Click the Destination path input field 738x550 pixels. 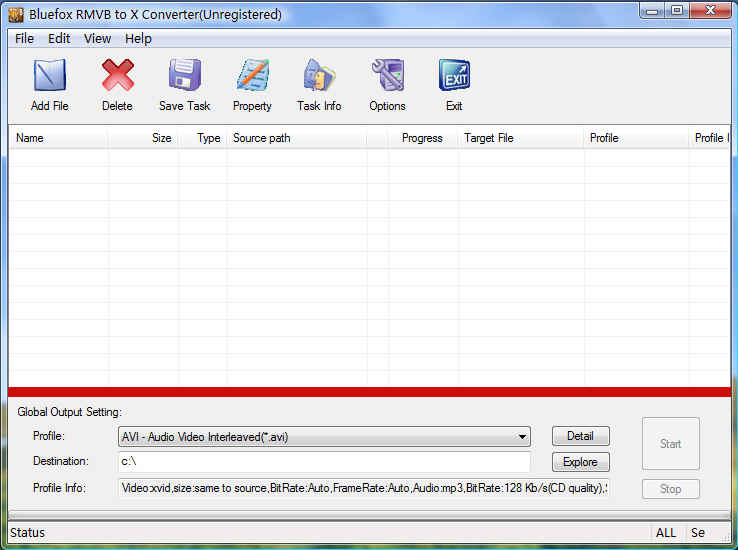coord(323,462)
